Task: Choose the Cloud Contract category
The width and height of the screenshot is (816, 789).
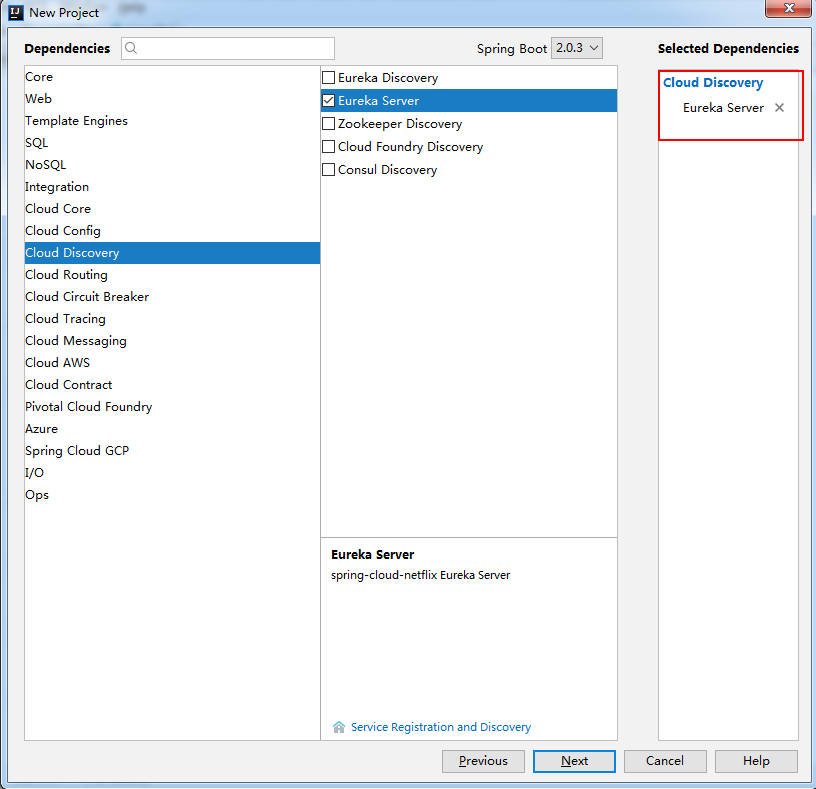Action: (x=172, y=385)
